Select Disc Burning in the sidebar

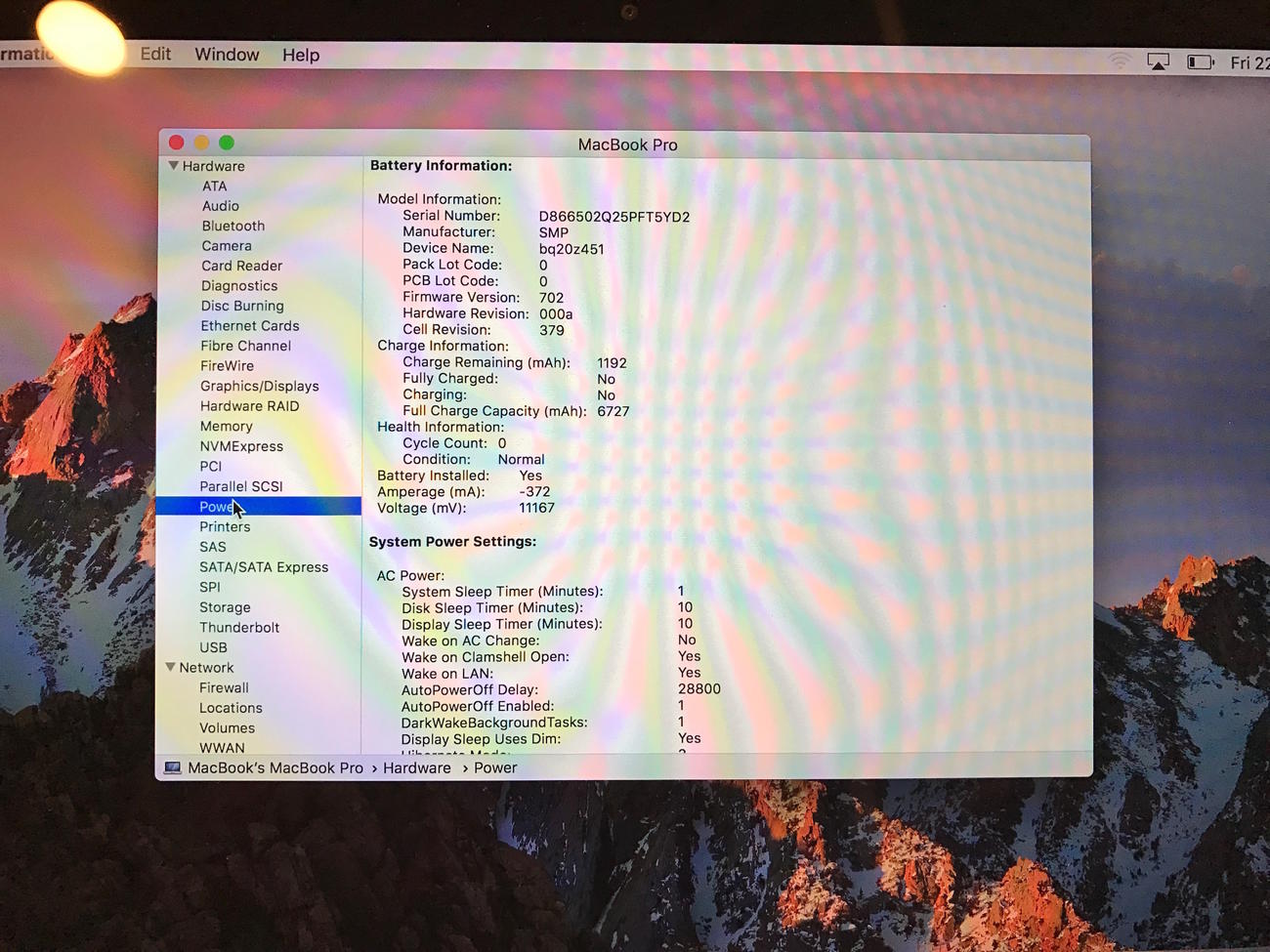pyautogui.click(x=242, y=306)
